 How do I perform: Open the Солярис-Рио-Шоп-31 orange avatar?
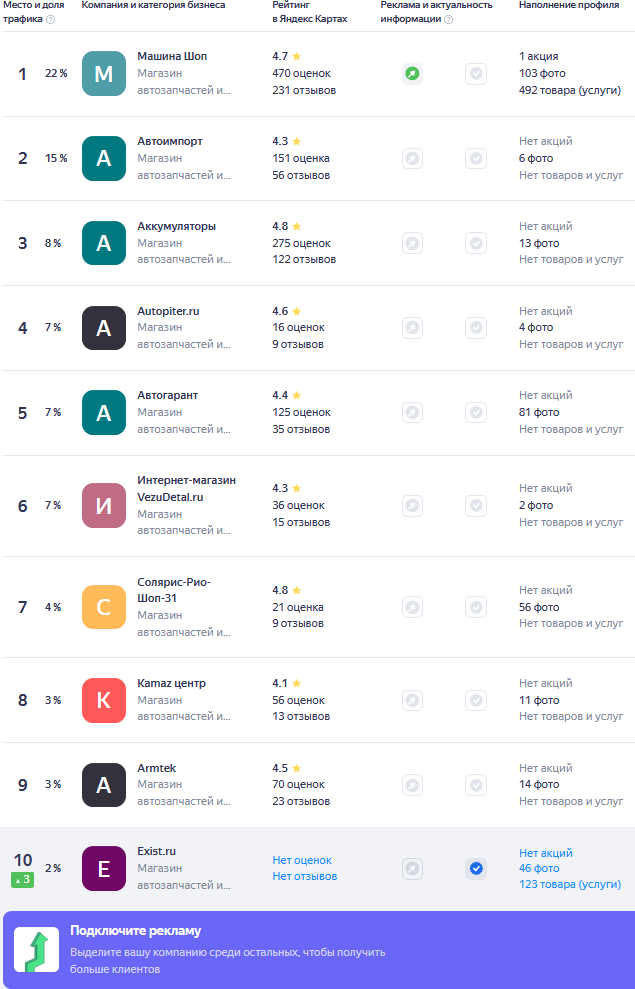tap(104, 607)
